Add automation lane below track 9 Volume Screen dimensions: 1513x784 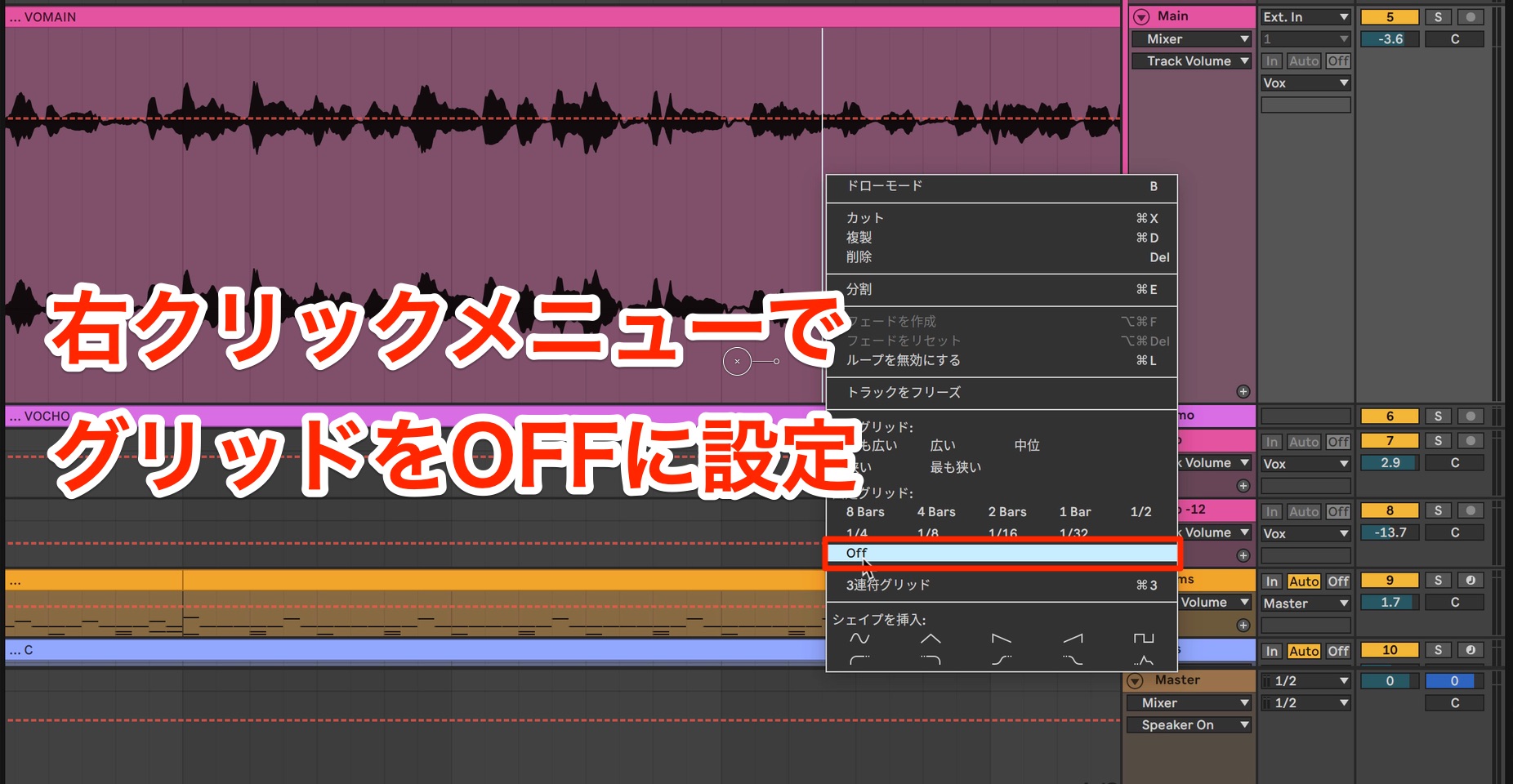pos(1243,626)
